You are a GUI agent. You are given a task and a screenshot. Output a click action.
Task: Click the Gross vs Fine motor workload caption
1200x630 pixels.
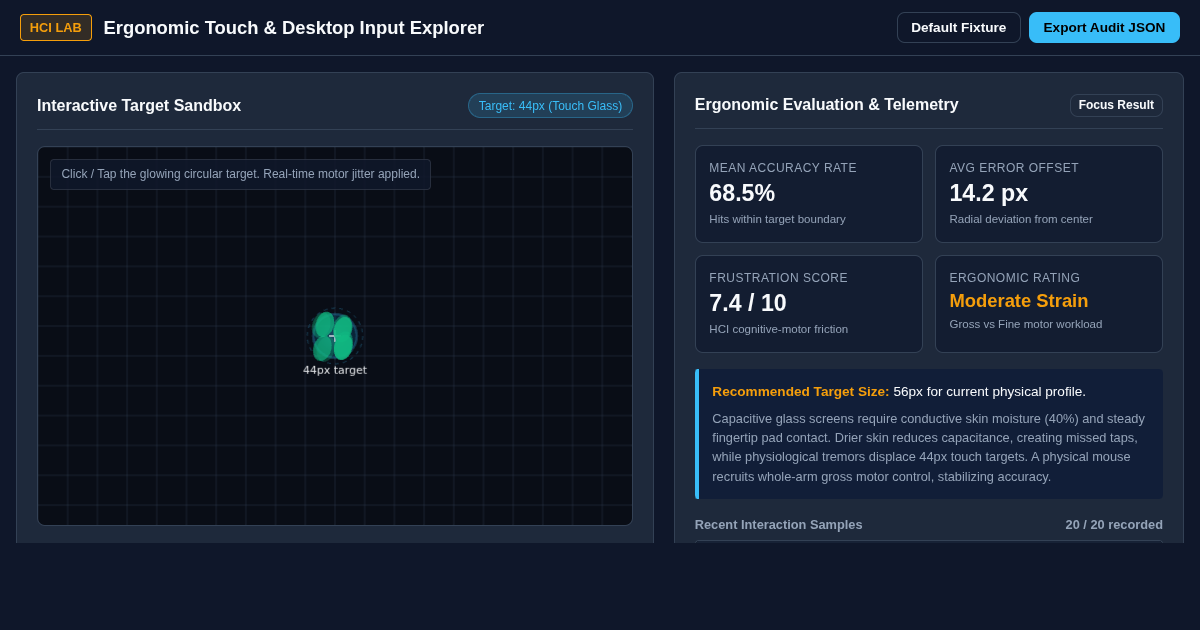click(x=1025, y=324)
